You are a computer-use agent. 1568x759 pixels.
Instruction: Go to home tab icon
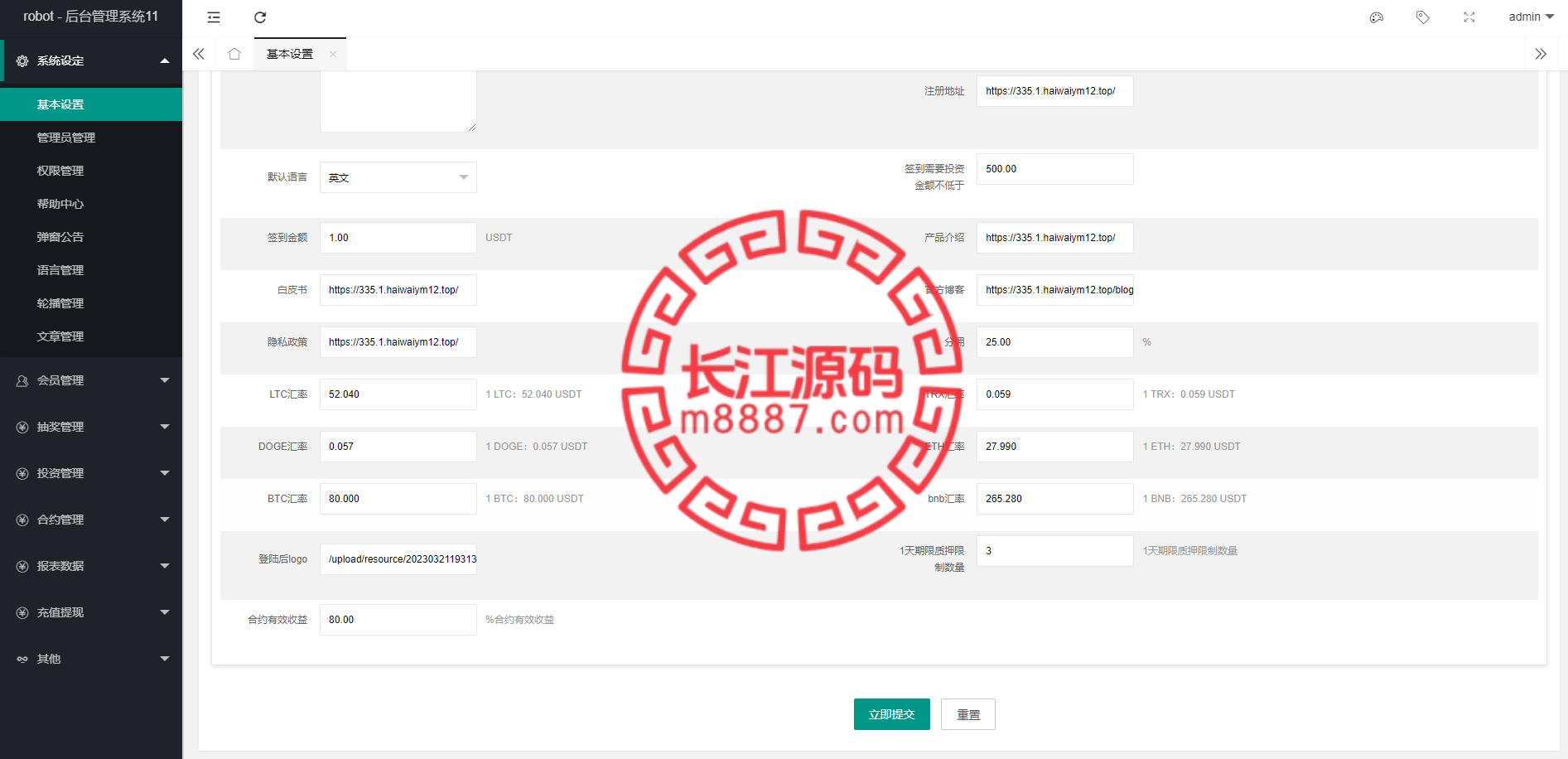coord(234,54)
